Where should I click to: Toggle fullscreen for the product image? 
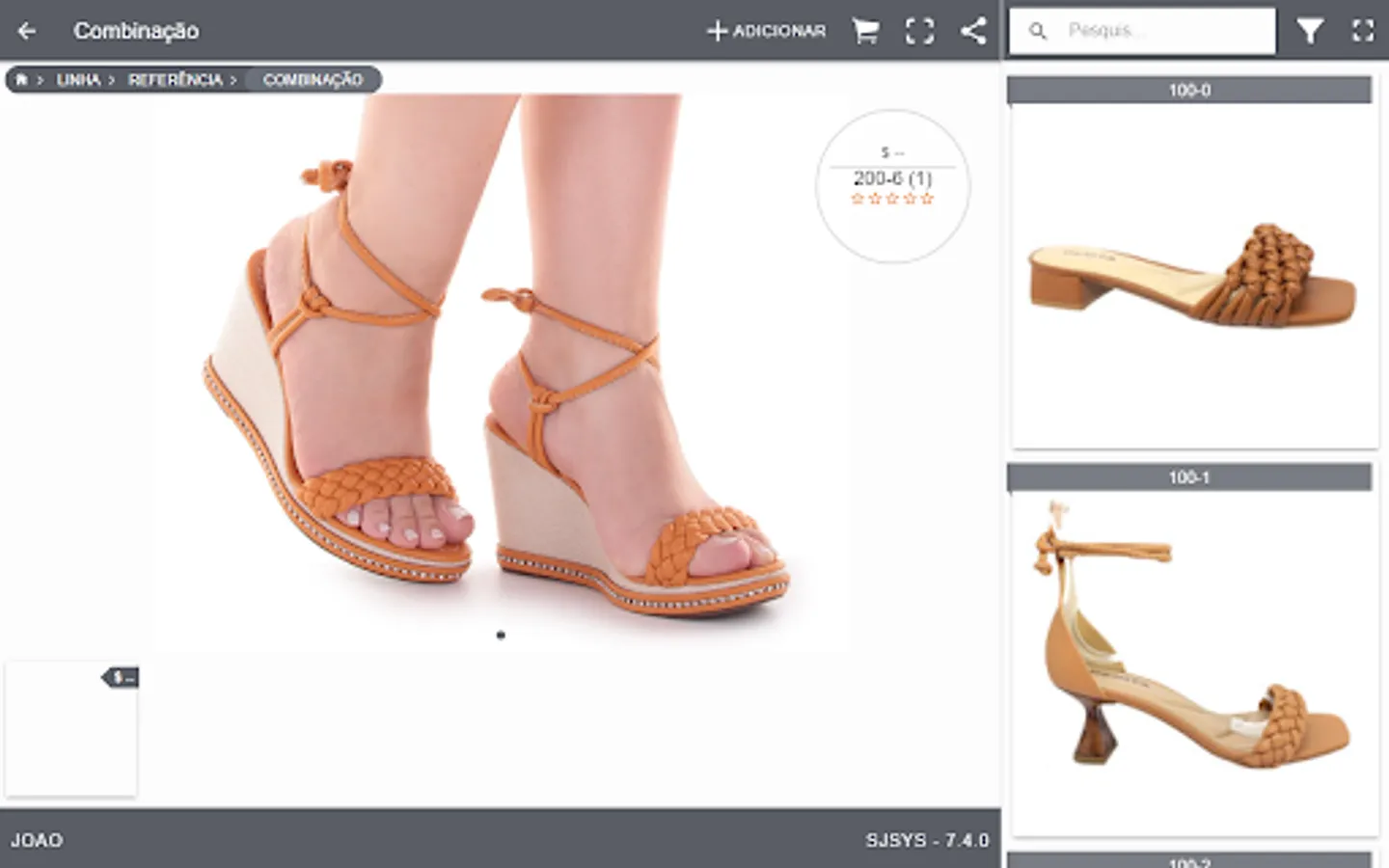(919, 31)
